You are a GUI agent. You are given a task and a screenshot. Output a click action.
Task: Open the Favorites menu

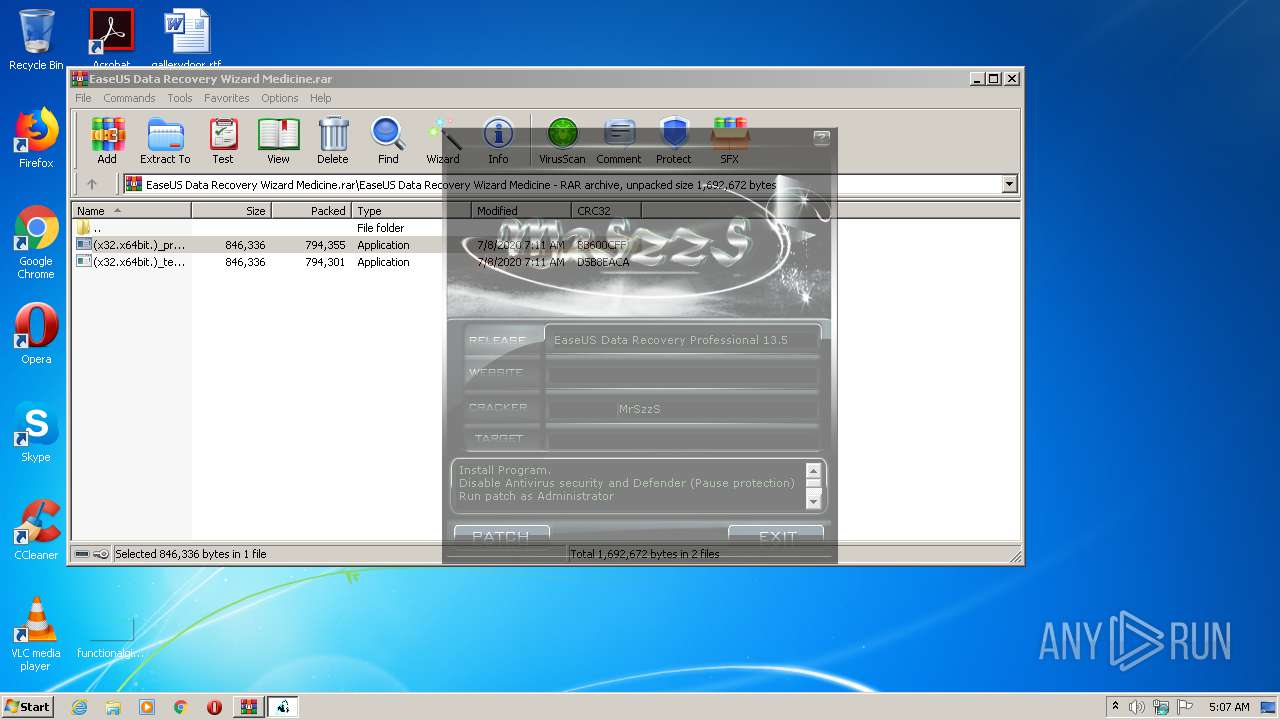[x=227, y=98]
